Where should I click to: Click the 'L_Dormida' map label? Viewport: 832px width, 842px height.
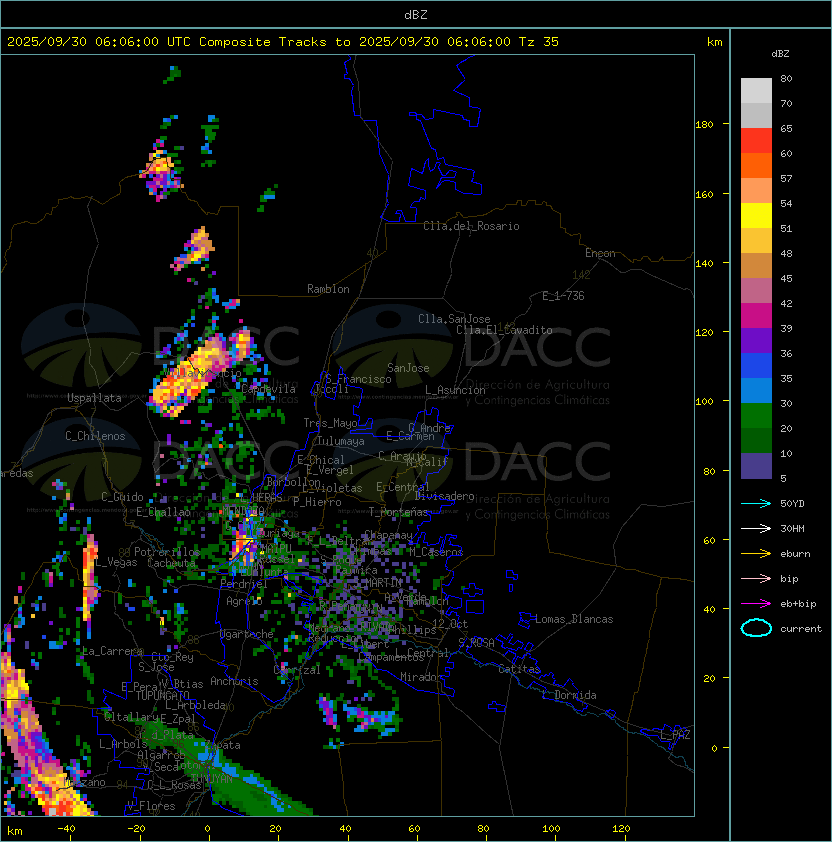tap(569, 695)
